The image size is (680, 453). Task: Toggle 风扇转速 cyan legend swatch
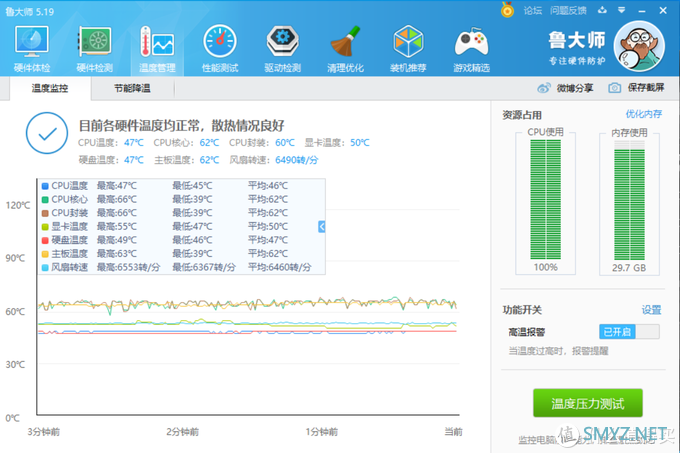point(45,267)
